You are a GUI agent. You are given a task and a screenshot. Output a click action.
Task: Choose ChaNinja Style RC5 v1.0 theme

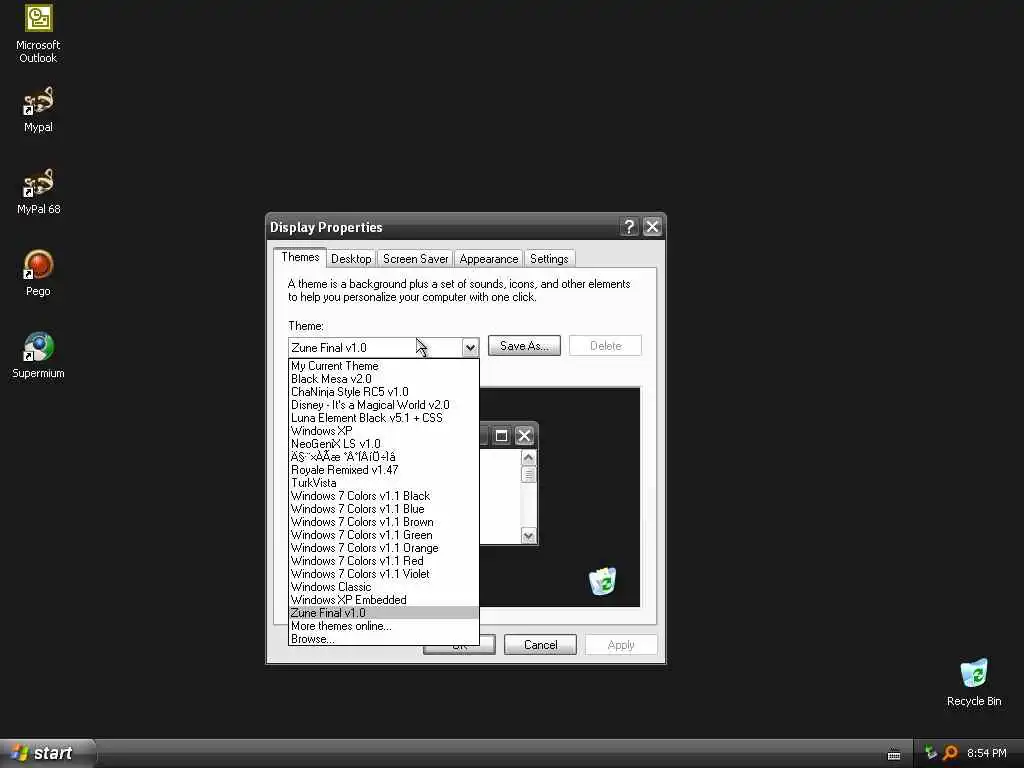coord(383,392)
